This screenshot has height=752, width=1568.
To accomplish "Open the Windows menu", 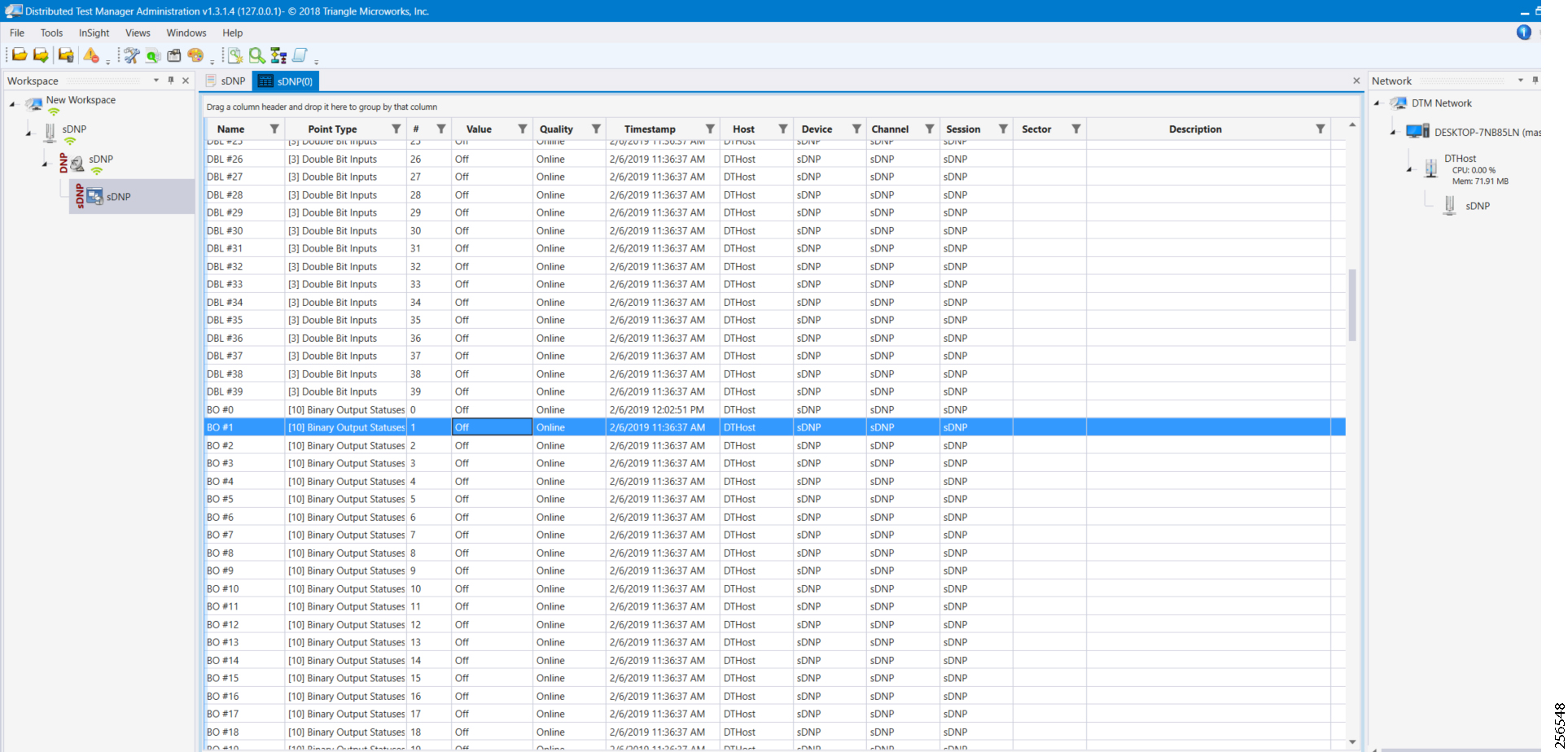I will (x=186, y=33).
